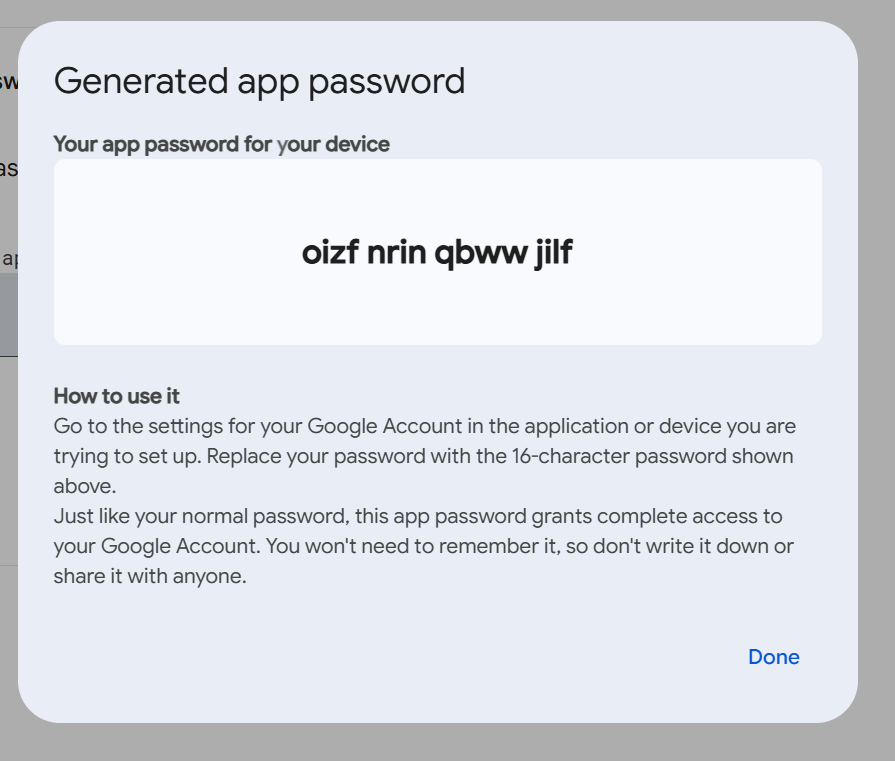Click the "oizf" segment of the password
Image resolution: width=895 pixels, height=761 pixels.
tap(329, 252)
